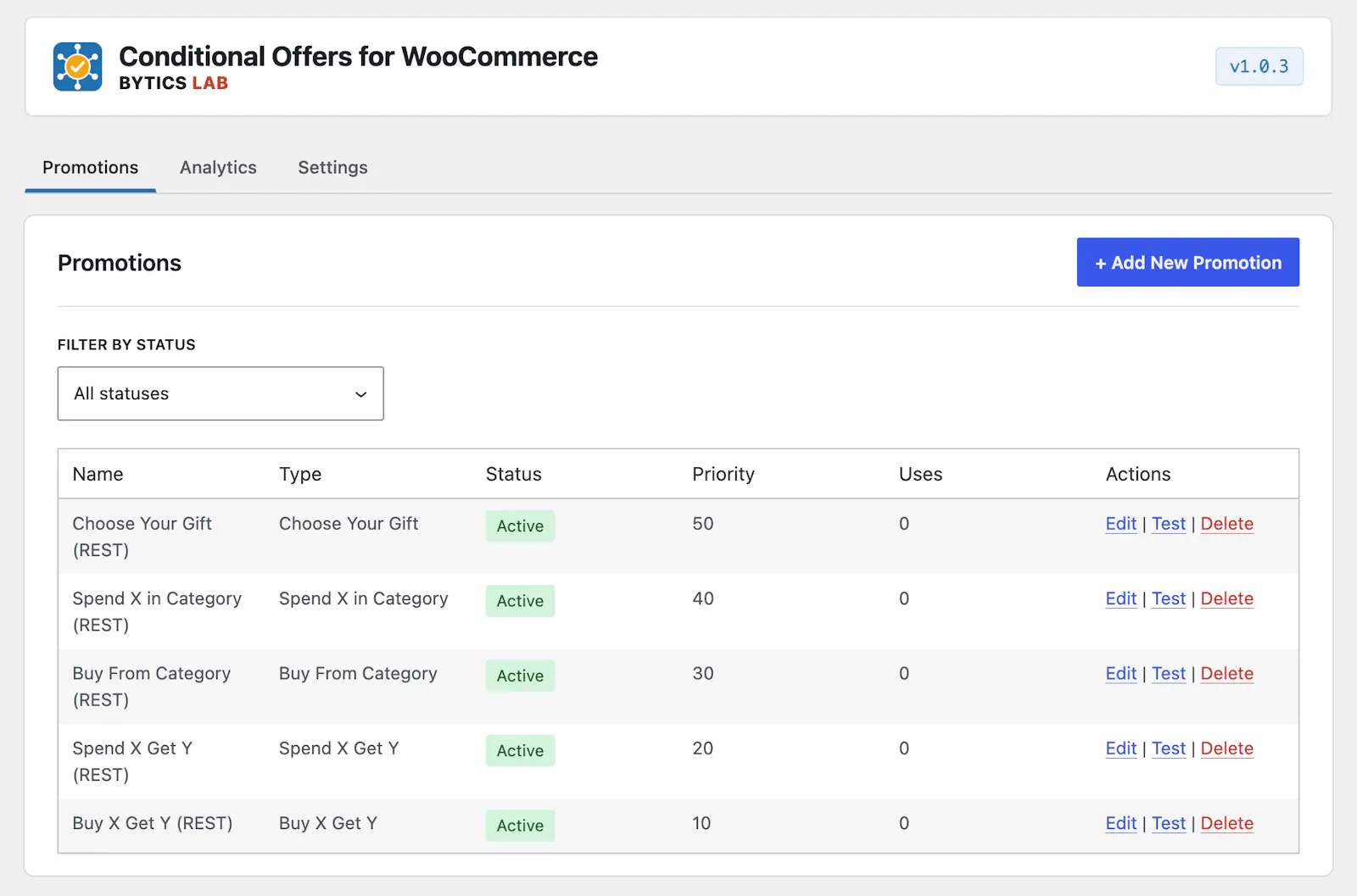Edit the Buy X Get Y (REST) promotion
The height and width of the screenshot is (896, 1357).
click(1121, 823)
